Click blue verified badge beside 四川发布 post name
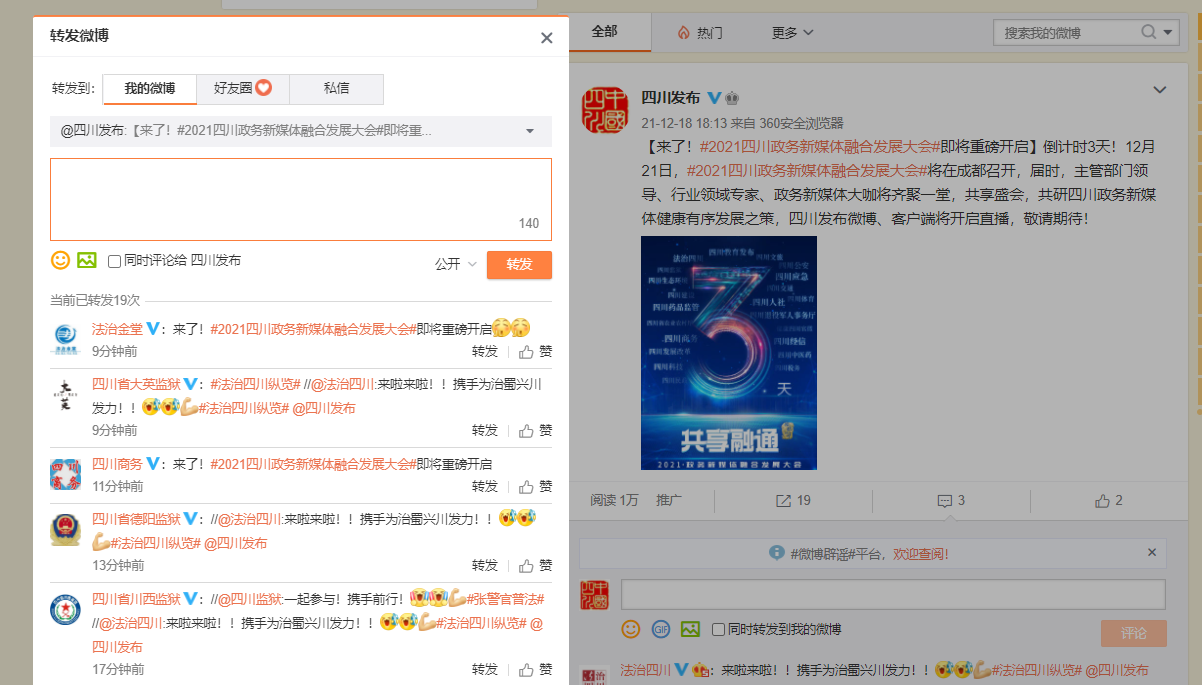The image size is (1202, 685). 714,97
